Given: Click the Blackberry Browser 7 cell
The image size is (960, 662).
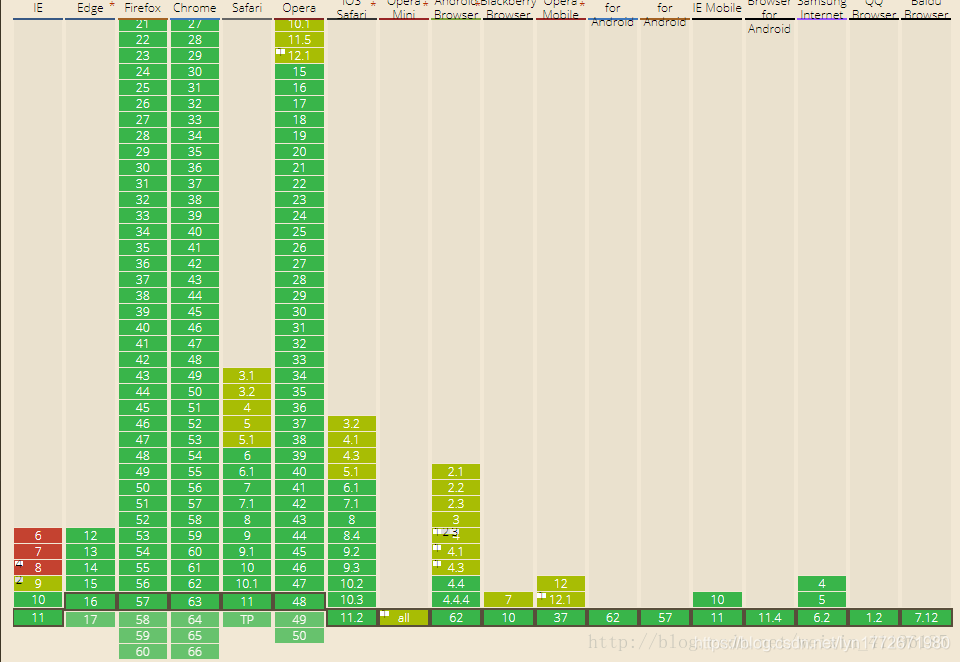Looking at the screenshot, I should coord(508,600).
